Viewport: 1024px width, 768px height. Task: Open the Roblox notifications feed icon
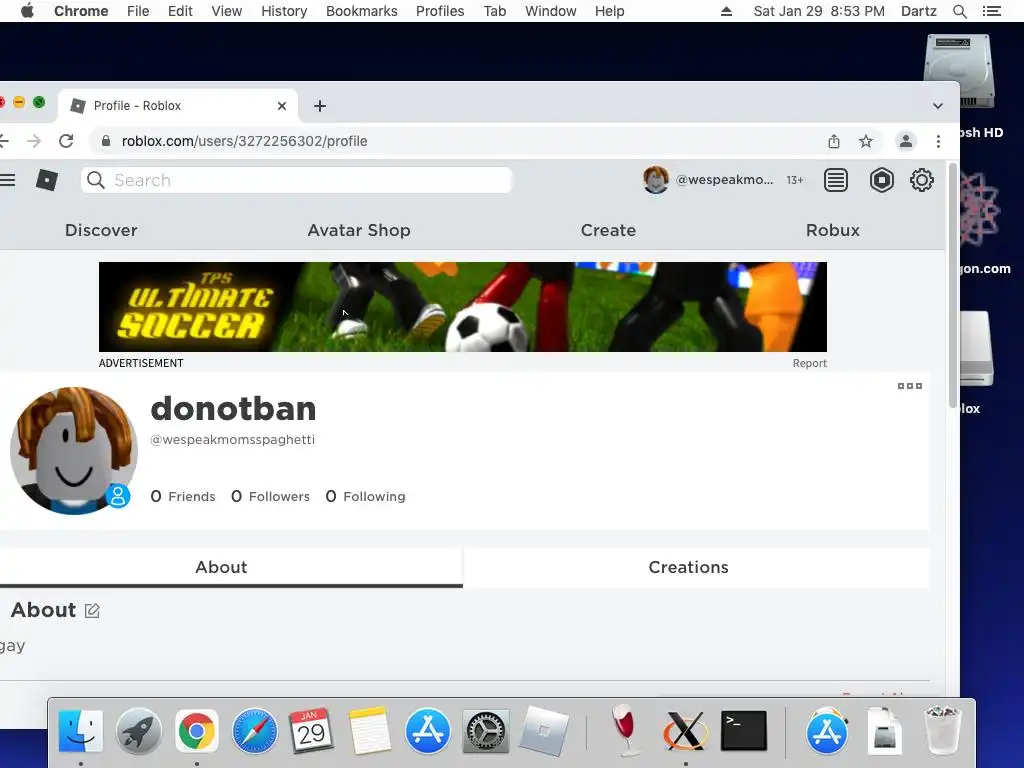[836, 180]
